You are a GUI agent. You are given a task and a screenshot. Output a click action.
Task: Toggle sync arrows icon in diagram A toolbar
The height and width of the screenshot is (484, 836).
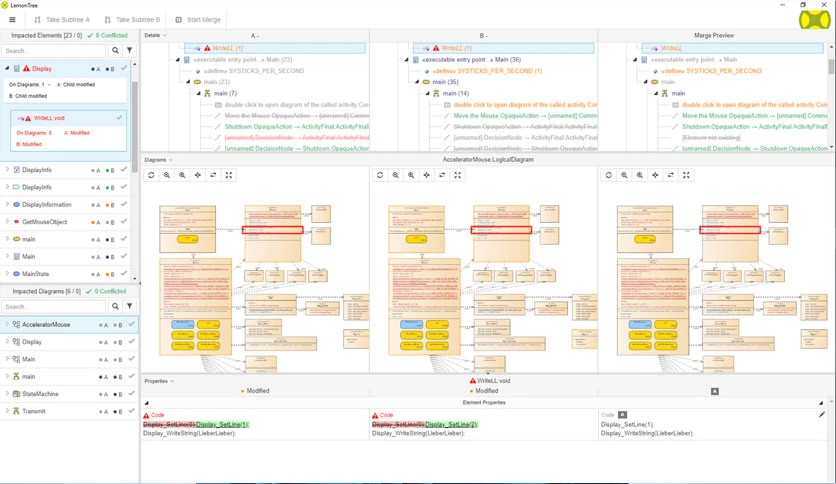pyautogui.click(x=213, y=175)
